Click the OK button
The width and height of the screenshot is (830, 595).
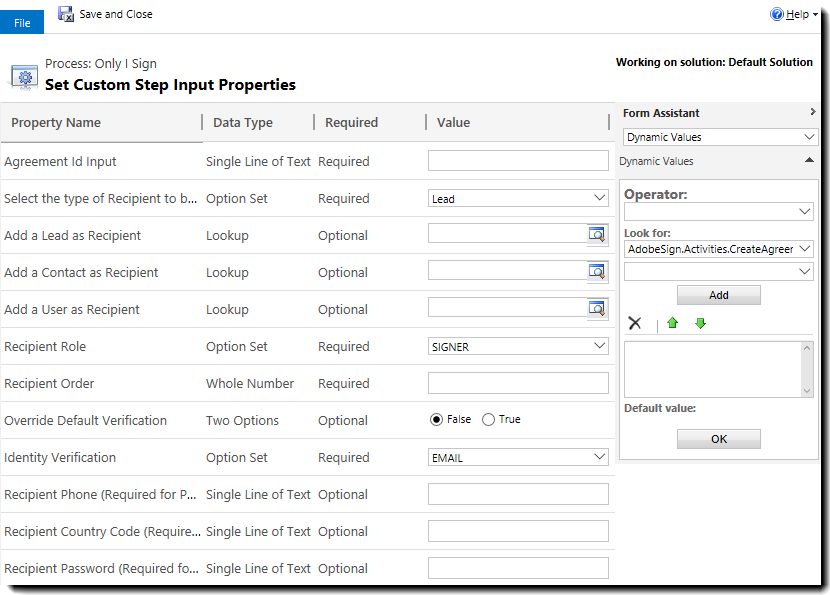(718, 439)
